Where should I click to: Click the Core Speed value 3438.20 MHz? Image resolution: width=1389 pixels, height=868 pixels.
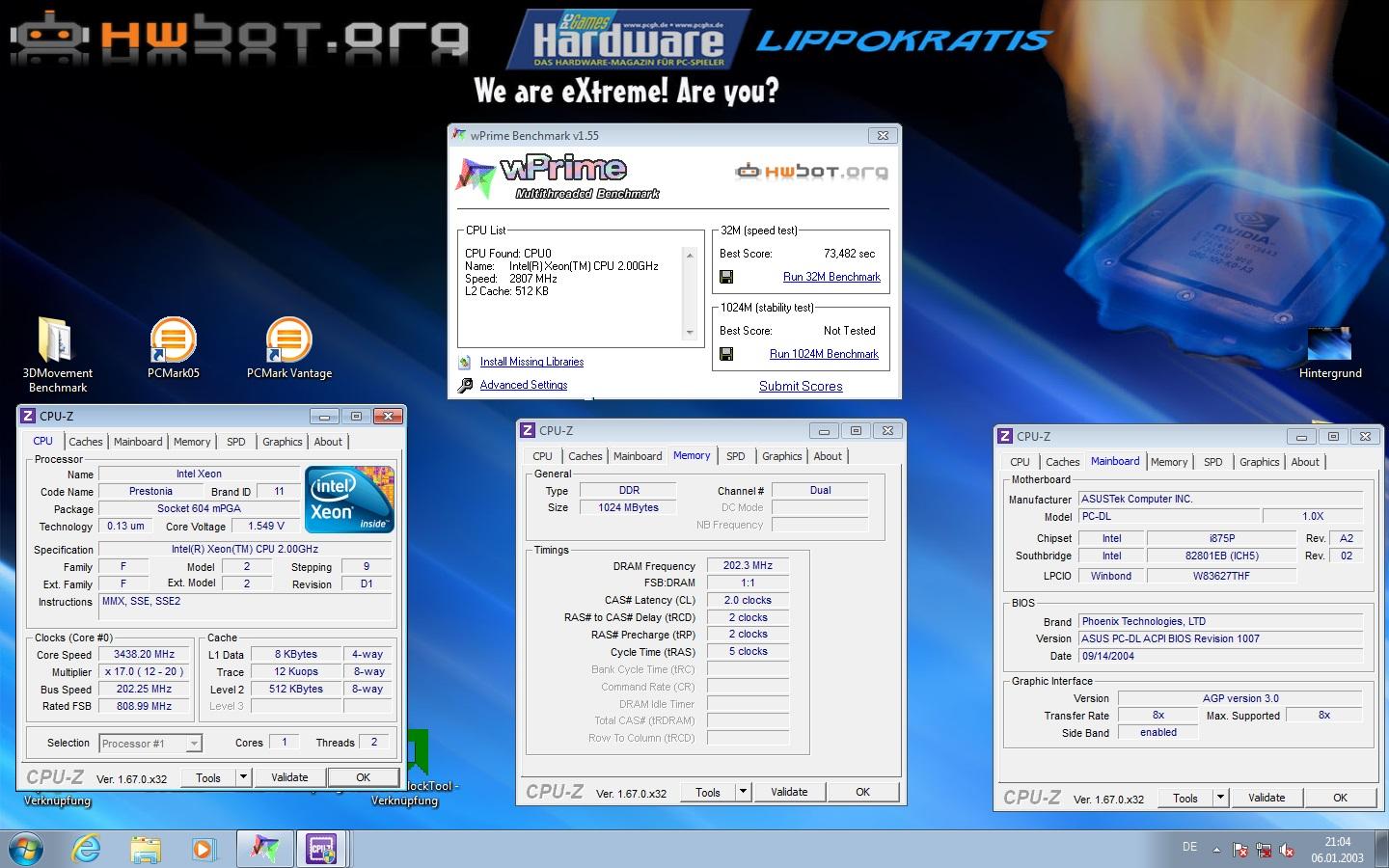[x=145, y=654]
